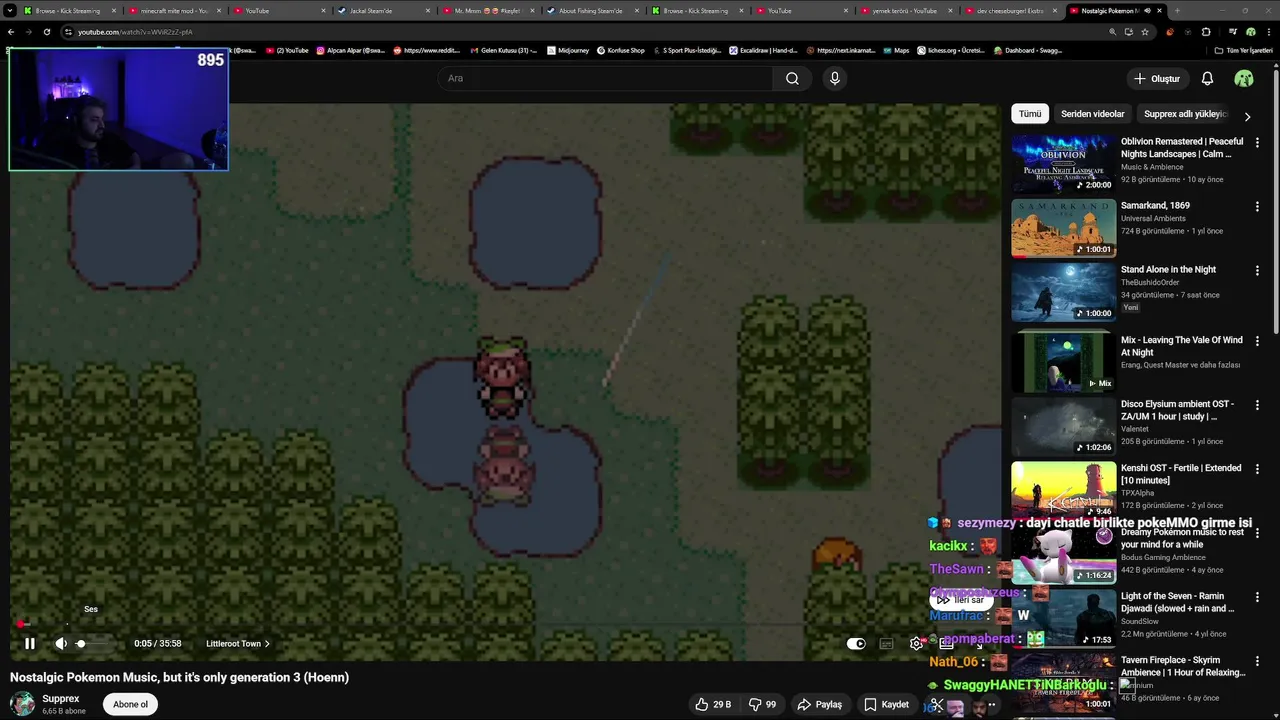Open options for Light of the Seven video

point(1257,597)
